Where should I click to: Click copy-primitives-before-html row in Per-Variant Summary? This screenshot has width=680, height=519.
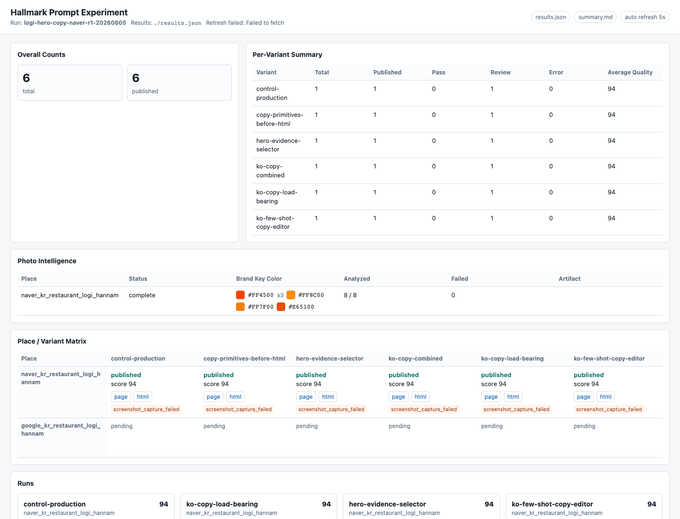(x=458, y=119)
